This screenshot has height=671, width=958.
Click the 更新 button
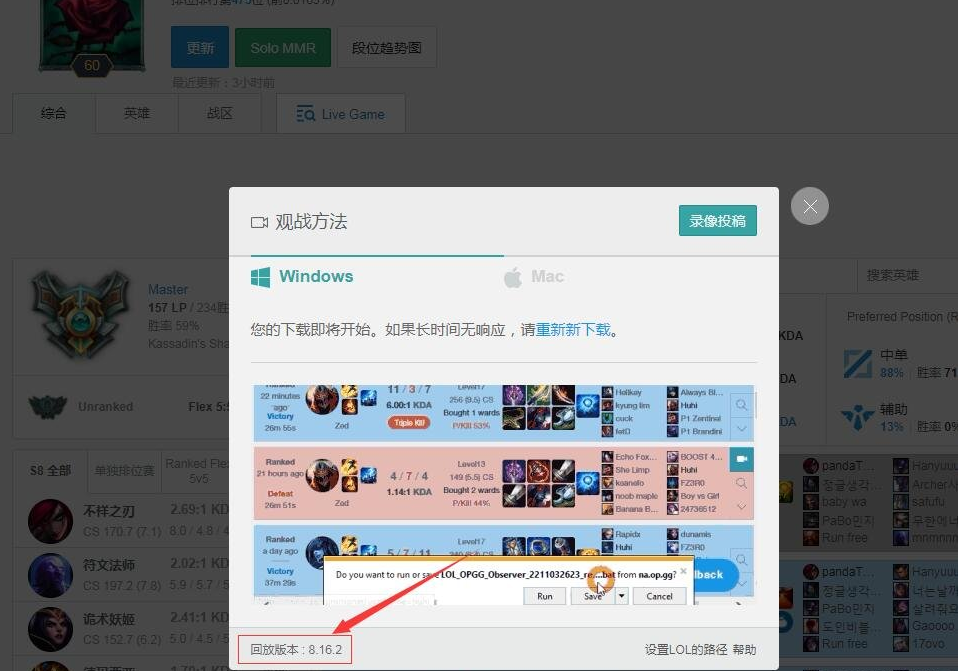[x=200, y=47]
